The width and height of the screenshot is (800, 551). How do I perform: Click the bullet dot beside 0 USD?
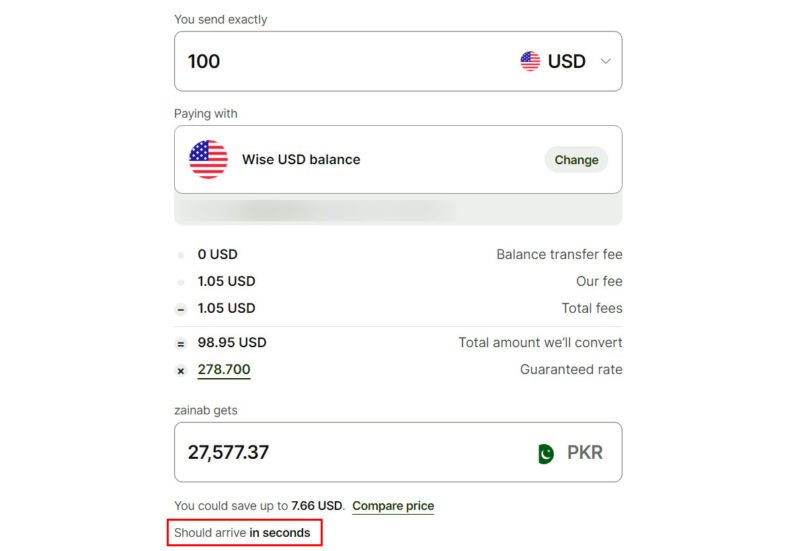coord(181,255)
